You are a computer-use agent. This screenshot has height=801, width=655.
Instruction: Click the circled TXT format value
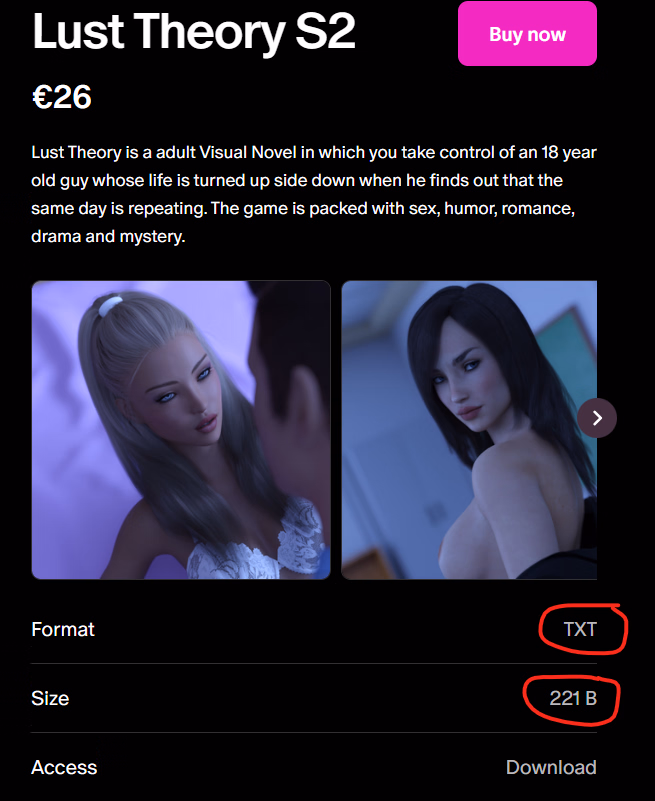(x=580, y=629)
